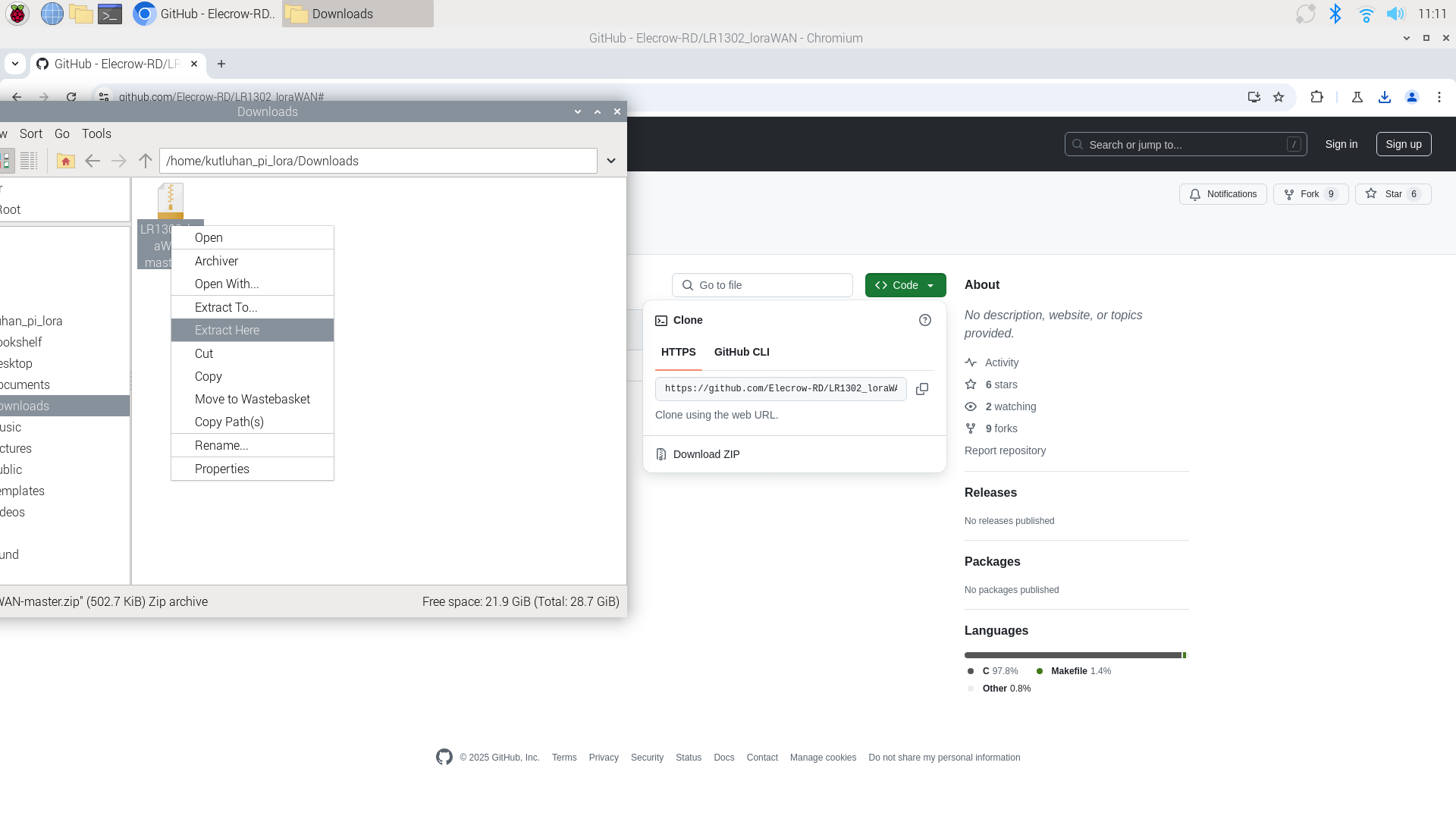The width and height of the screenshot is (1456, 819).
Task: Open the Chromium downloads icon
Action: 1385,97
